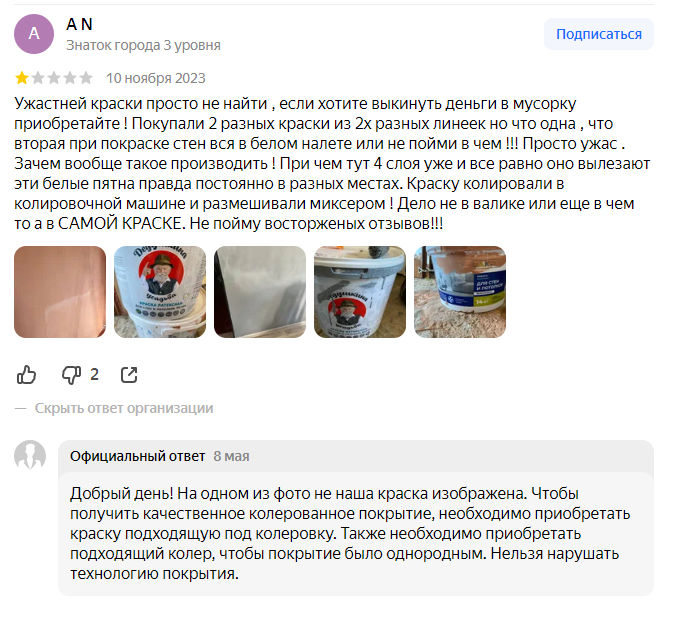The image size is (682, 620).
Task: Click the thumbs down dislike icon
Action: tap(71, 375)
